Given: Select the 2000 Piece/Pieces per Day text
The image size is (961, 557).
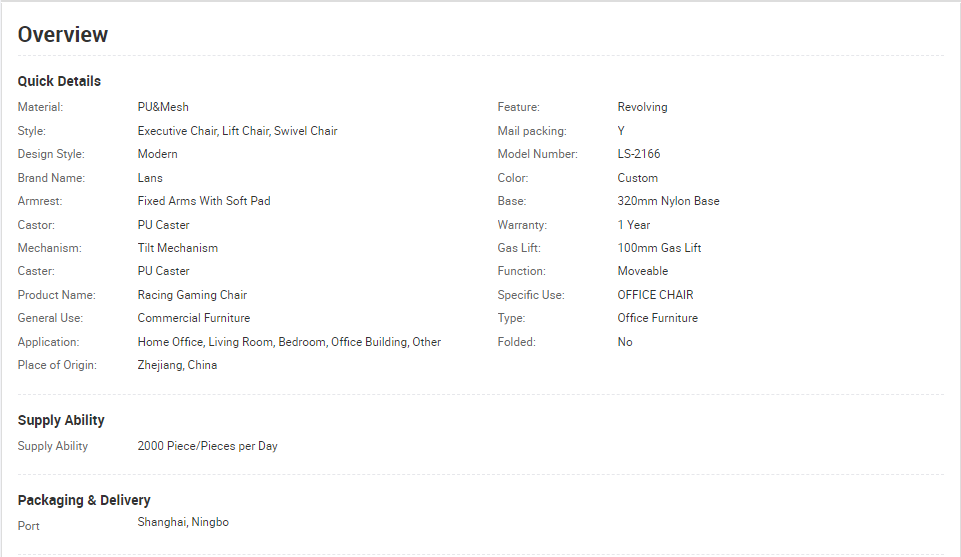Looking at the screenshot, I should click(207, 446).
